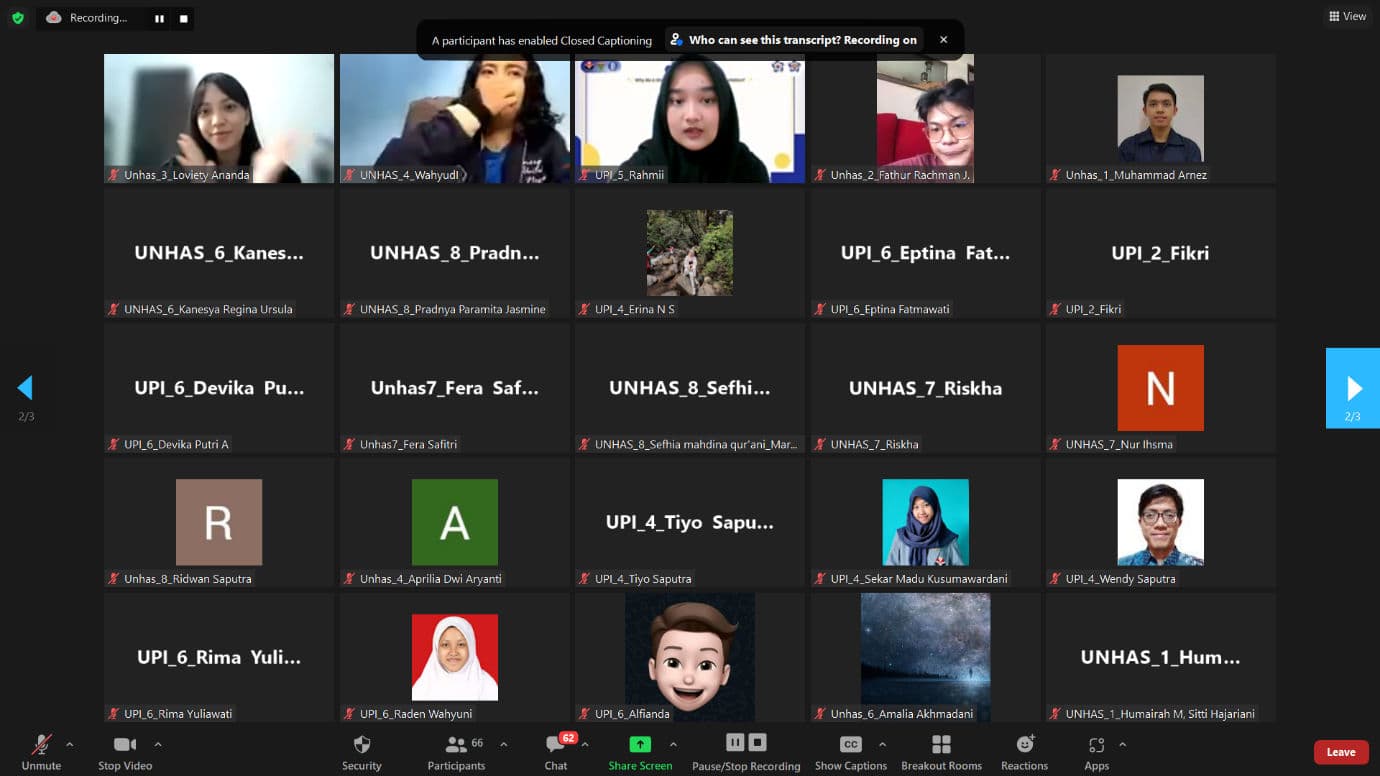Click the green encryption shield icon
The height and width of the screenshot is (776, 1380).
[x=17, y=18]
